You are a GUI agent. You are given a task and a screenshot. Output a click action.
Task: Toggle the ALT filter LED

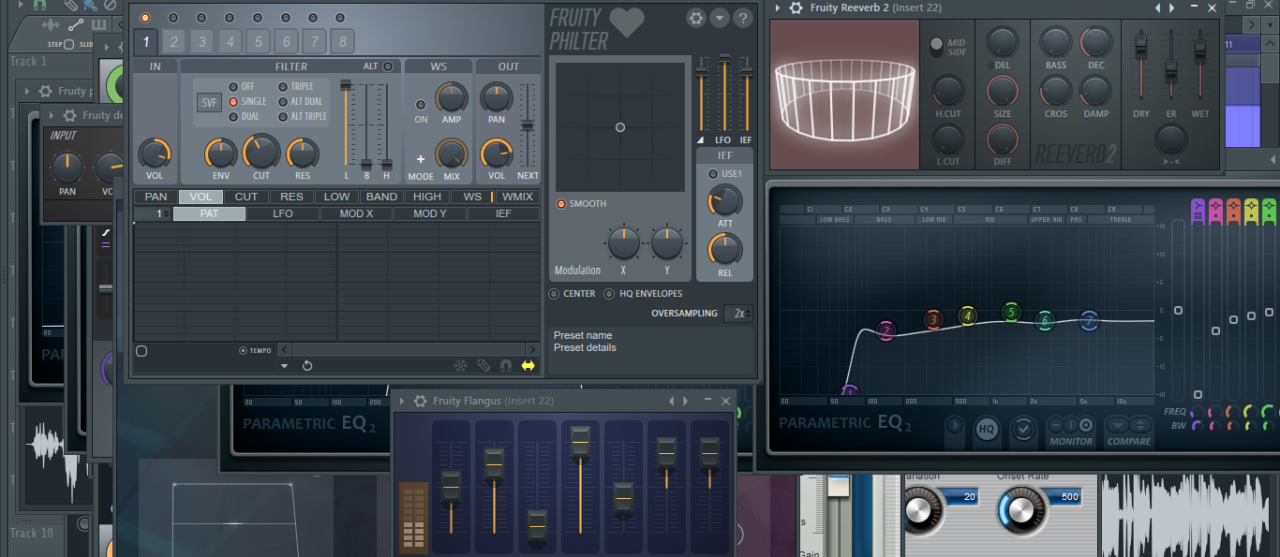(388, 67)
